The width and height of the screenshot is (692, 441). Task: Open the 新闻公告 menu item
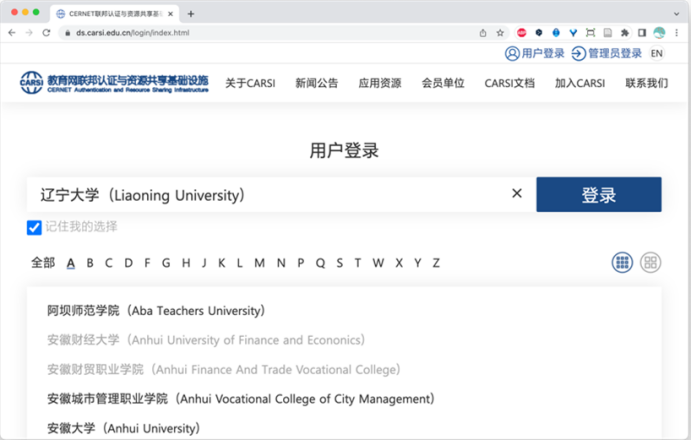(x=316, y=83)
